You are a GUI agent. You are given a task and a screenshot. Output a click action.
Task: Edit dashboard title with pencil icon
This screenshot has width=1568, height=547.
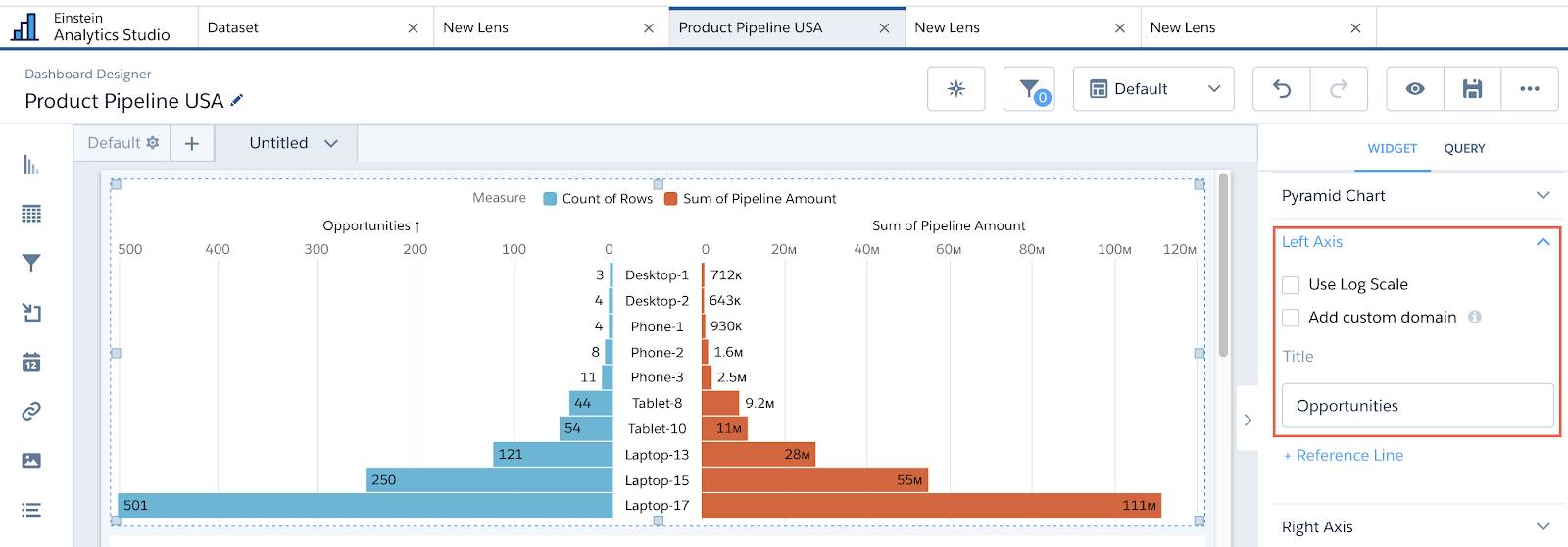point(236,100)
